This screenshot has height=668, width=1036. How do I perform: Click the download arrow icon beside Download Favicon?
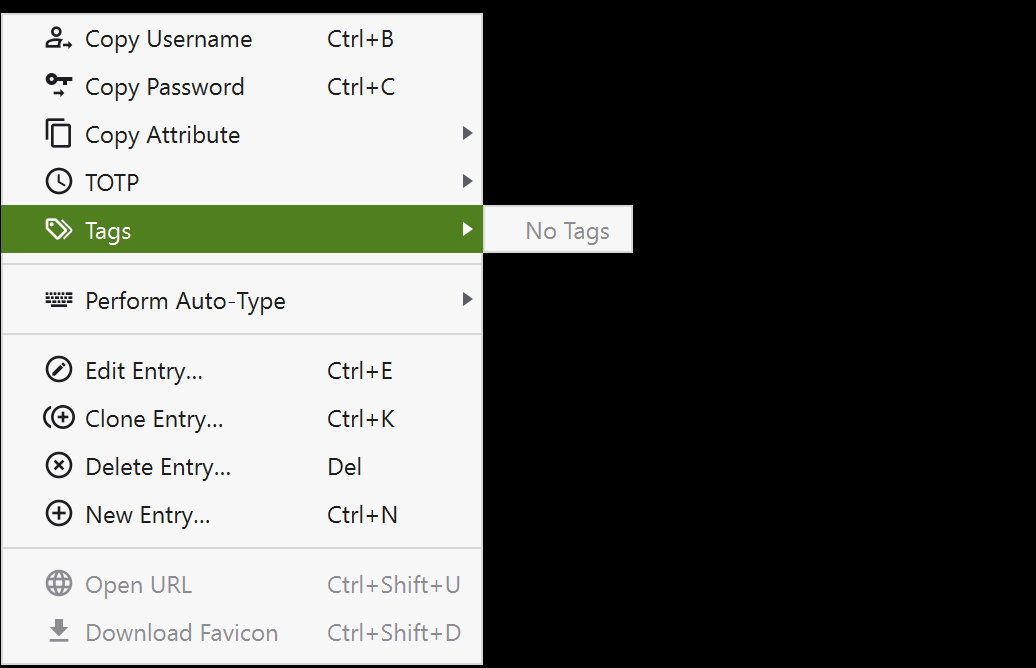[x=59, y=632]
